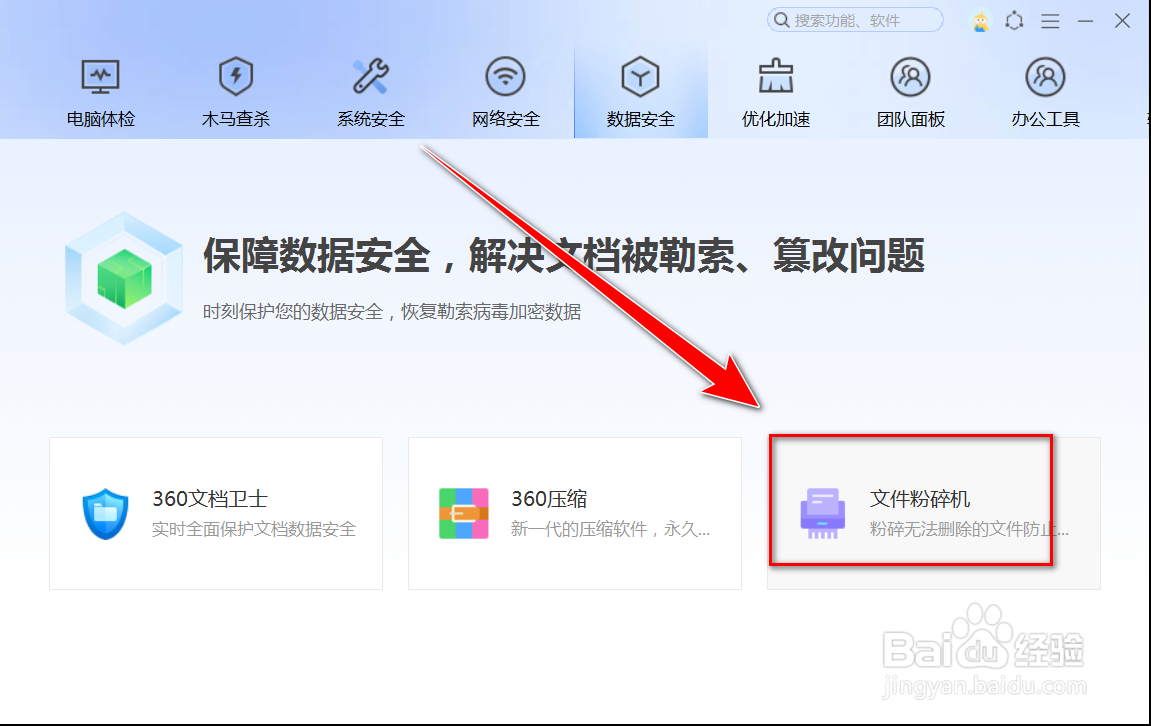Close the 360 window
Viewport: 1151px width, 726px height.
click(x=1122, y=21)
